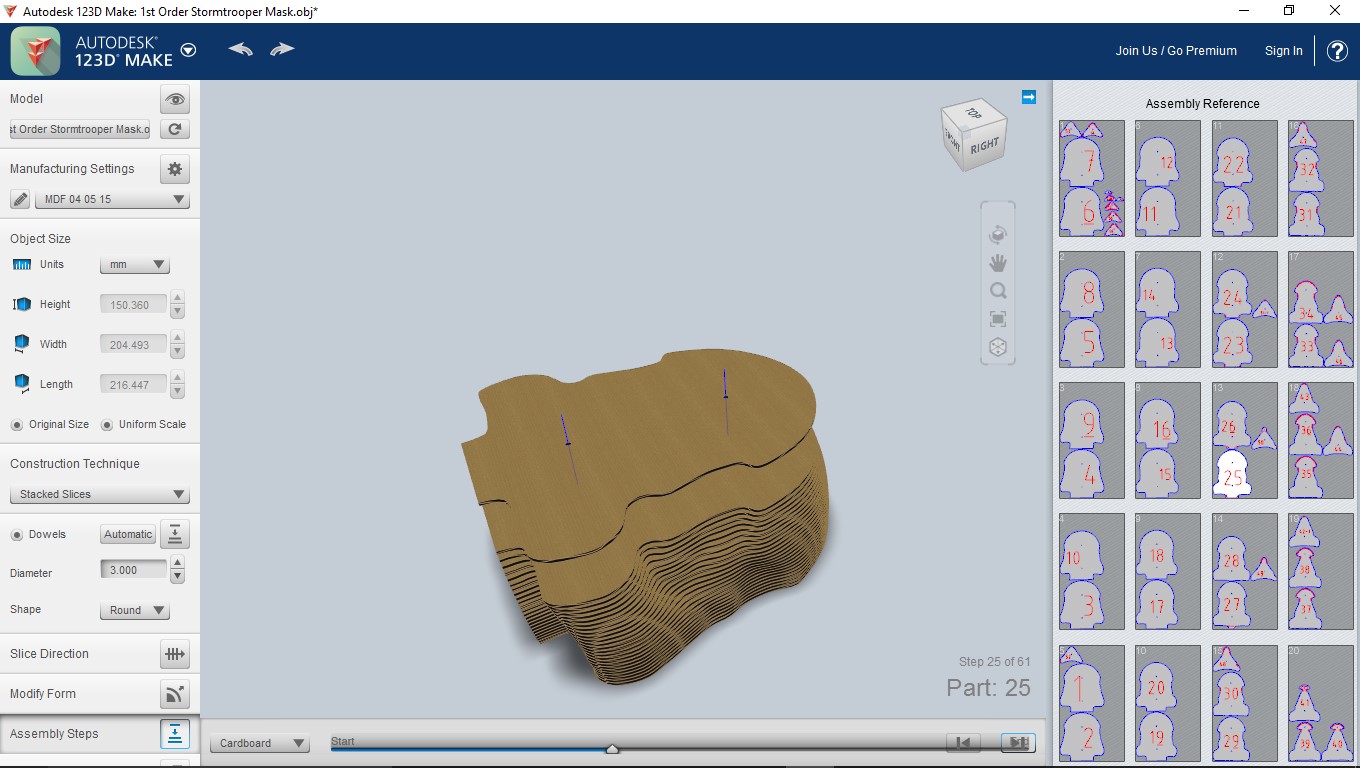Click the Width value field
This screenshot has height=768, width=1360.
pos(133,345)
